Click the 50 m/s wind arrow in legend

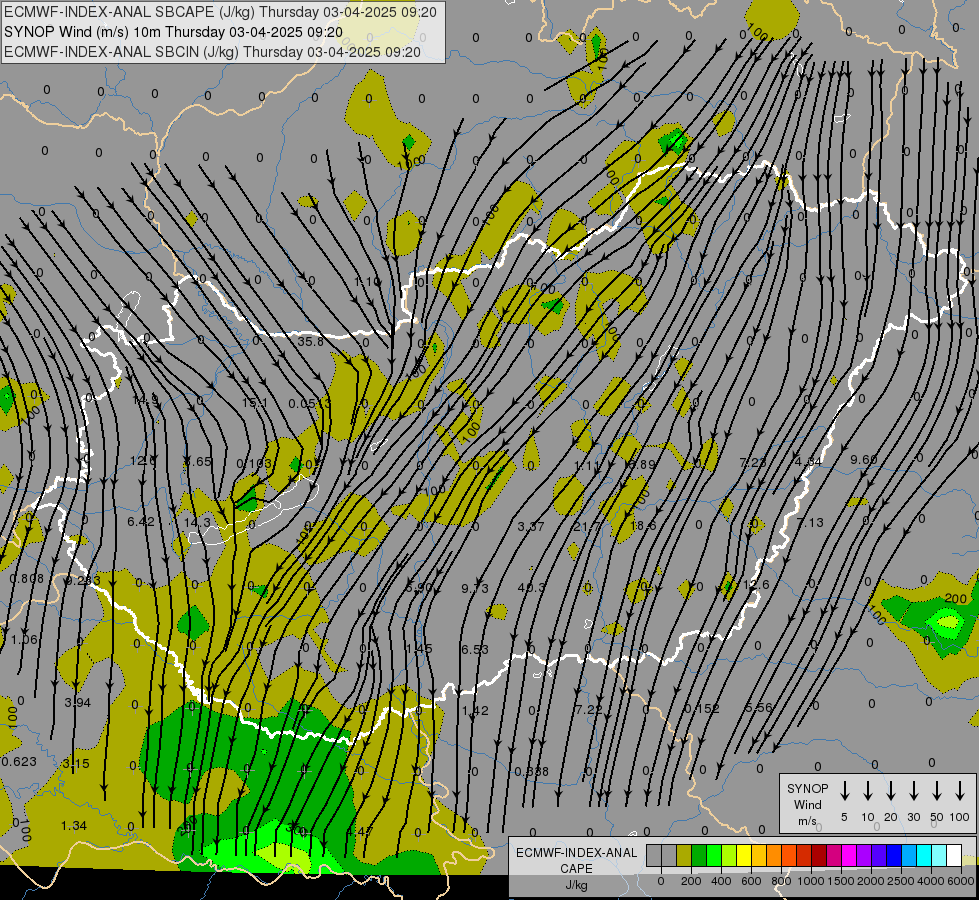[x=937, y=791]
